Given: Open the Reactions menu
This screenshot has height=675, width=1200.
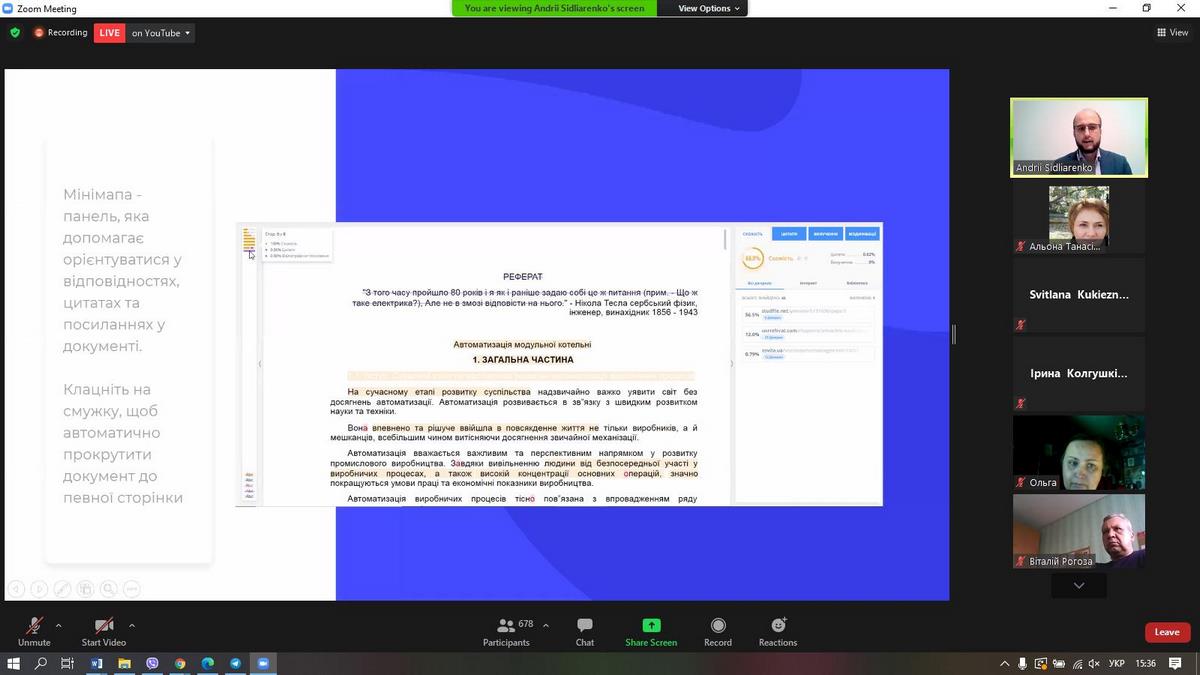Looking at the screenshot, I should coord(778,626).
